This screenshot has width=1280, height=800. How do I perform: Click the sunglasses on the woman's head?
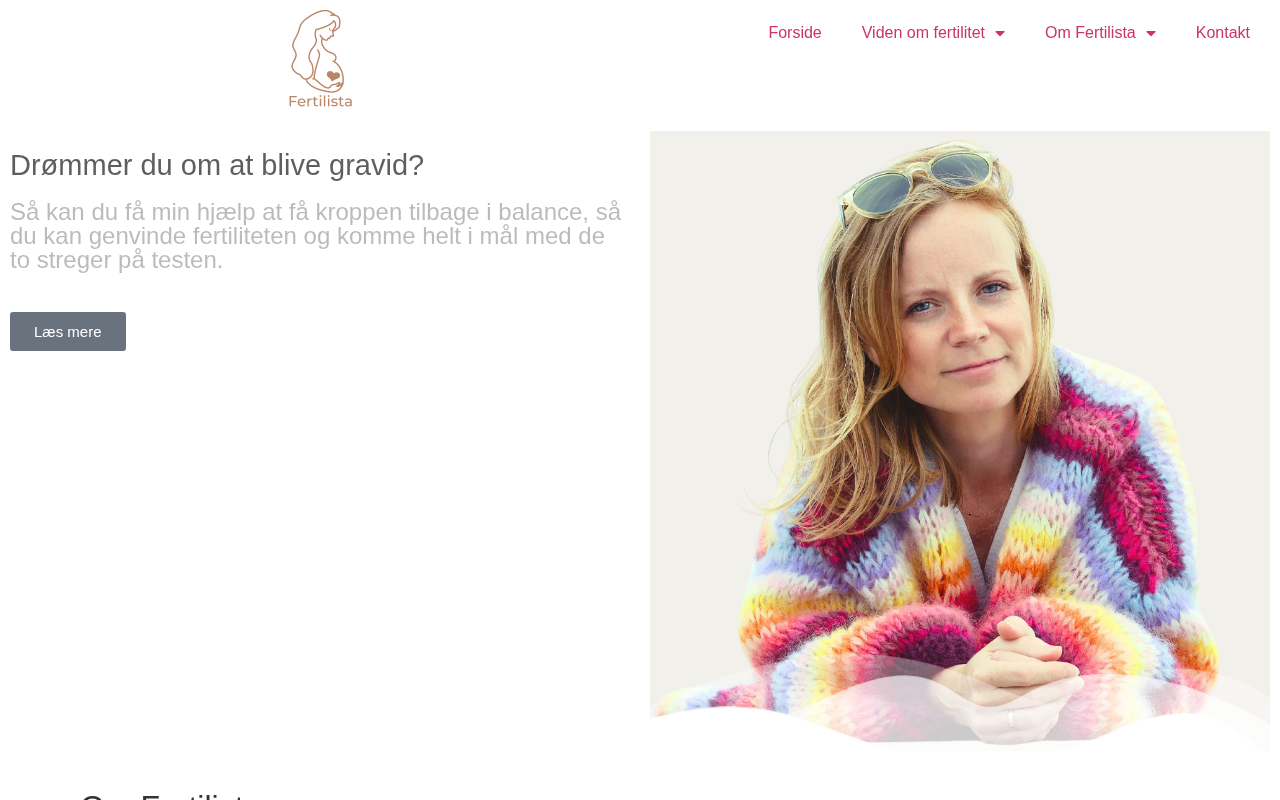(918, 182)
